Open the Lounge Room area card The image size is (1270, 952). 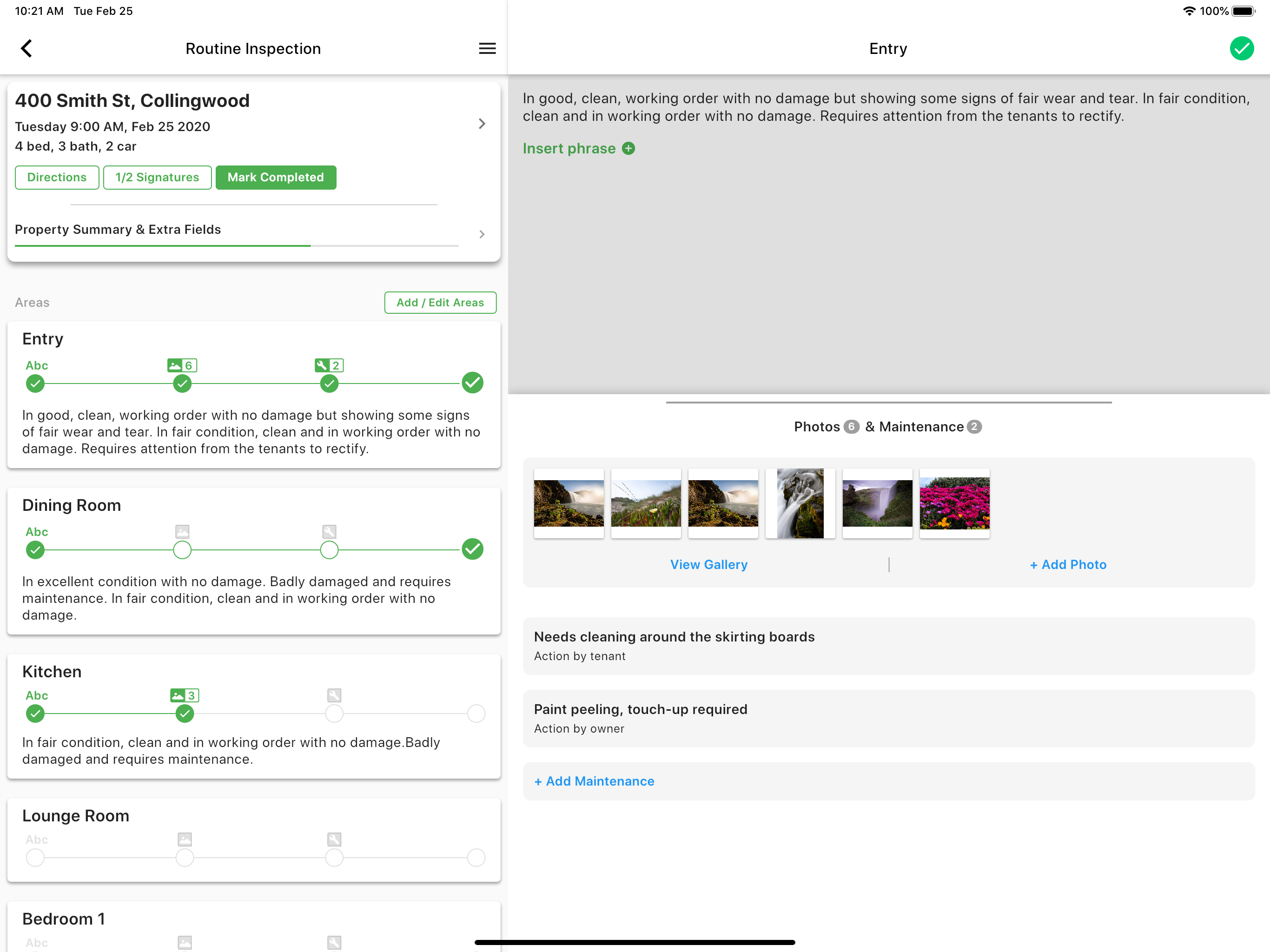click(x=253, y=840)
